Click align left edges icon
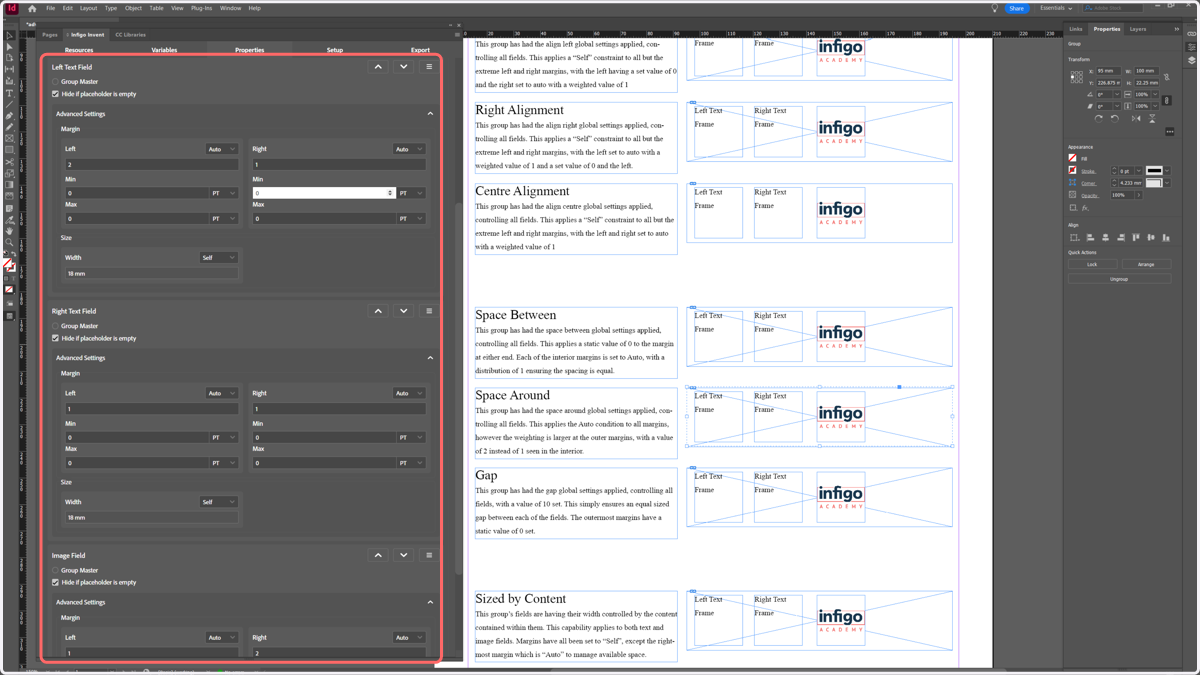This screenshot has width=1200, height=675. coord(1090,238)
